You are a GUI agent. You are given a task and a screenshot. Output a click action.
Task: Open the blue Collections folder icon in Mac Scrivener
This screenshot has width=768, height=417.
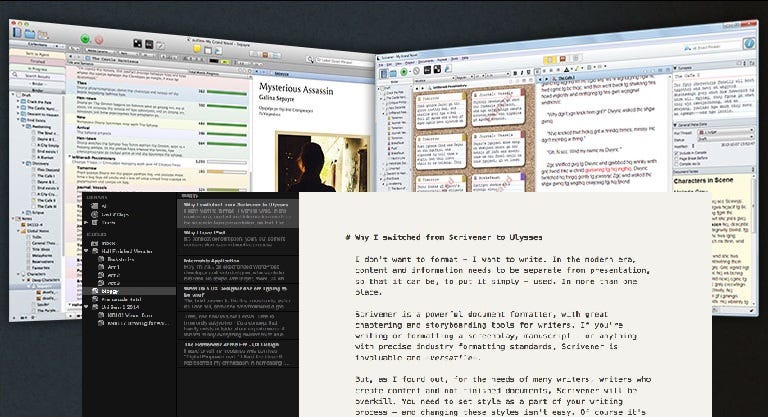coord(30,33)
